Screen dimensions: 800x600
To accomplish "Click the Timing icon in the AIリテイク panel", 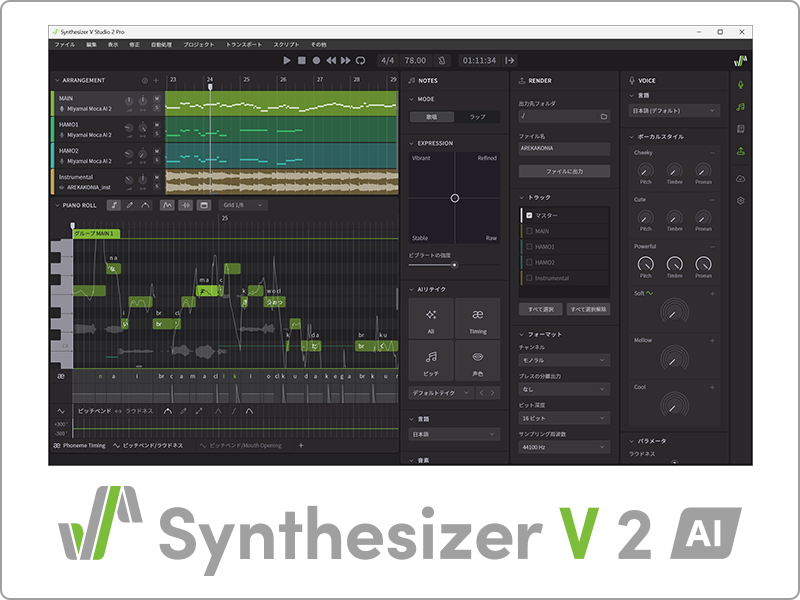I will click(478, 318).
